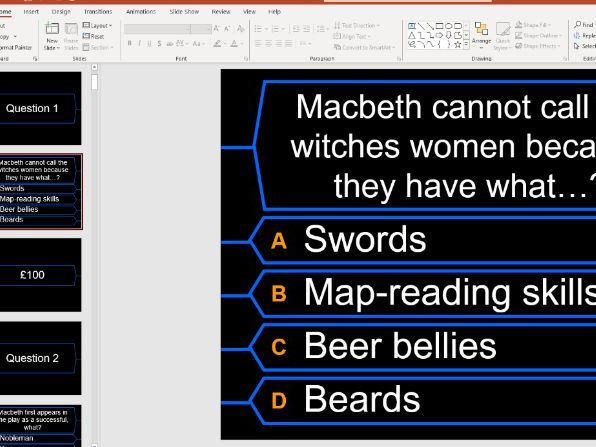Open the Layout dropdown

coord(97,25)
